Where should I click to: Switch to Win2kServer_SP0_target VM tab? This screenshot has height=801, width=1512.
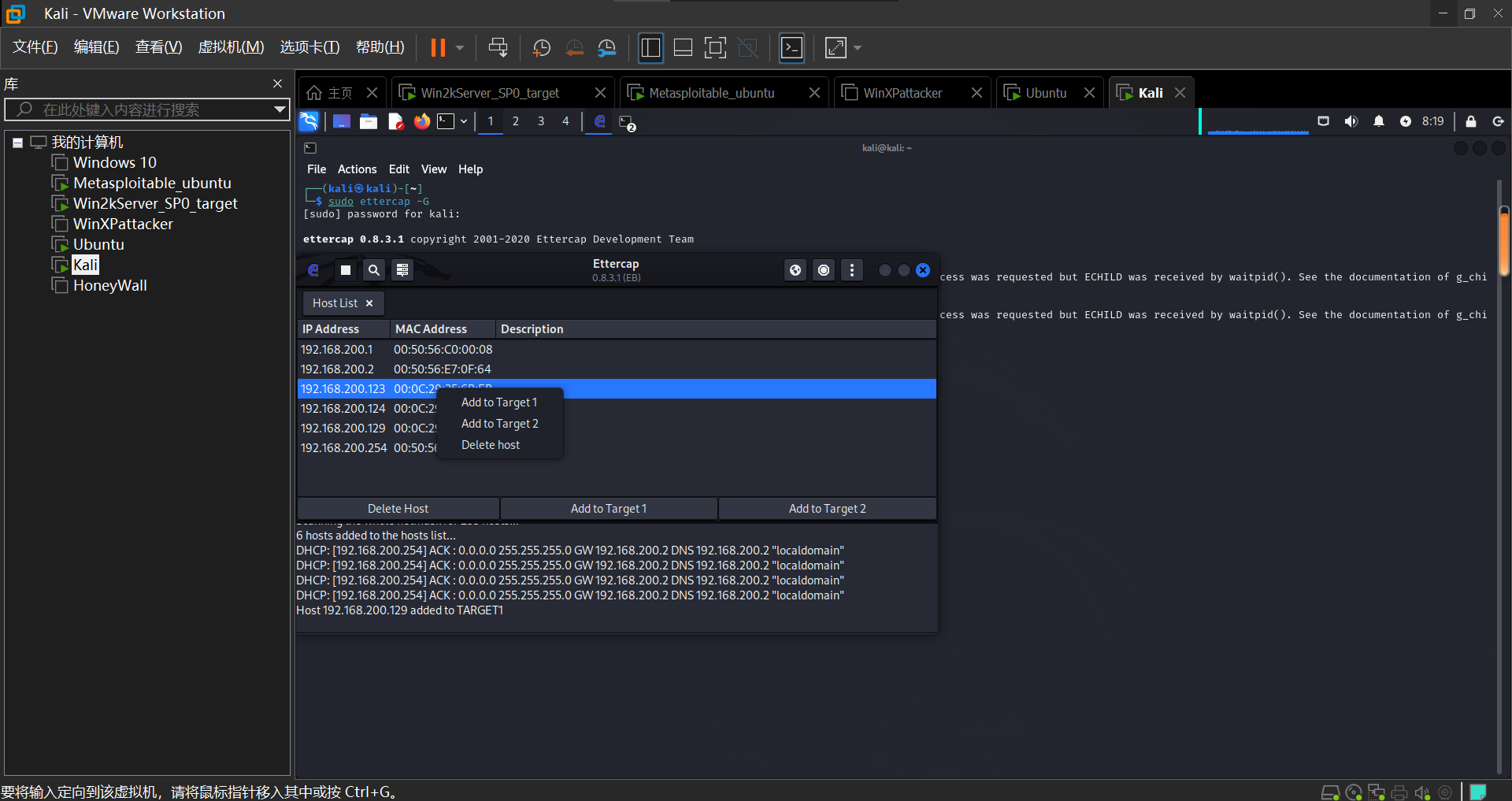[490, 93]
